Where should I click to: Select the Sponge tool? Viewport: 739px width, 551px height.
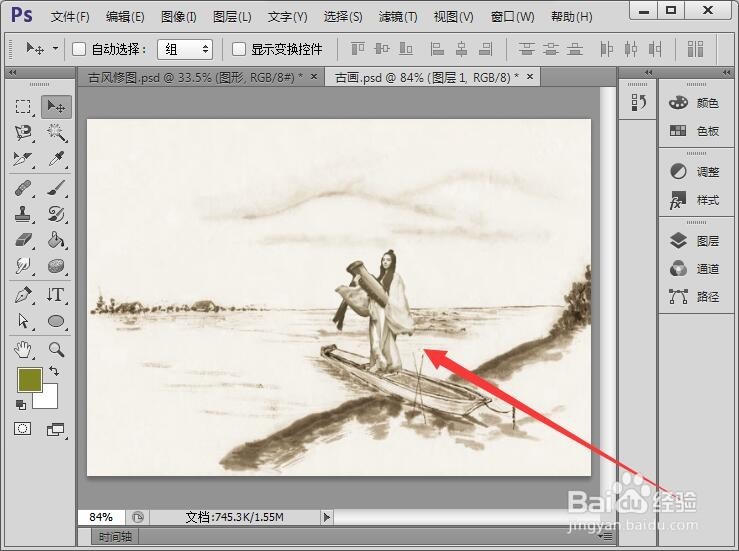point(56,266)
